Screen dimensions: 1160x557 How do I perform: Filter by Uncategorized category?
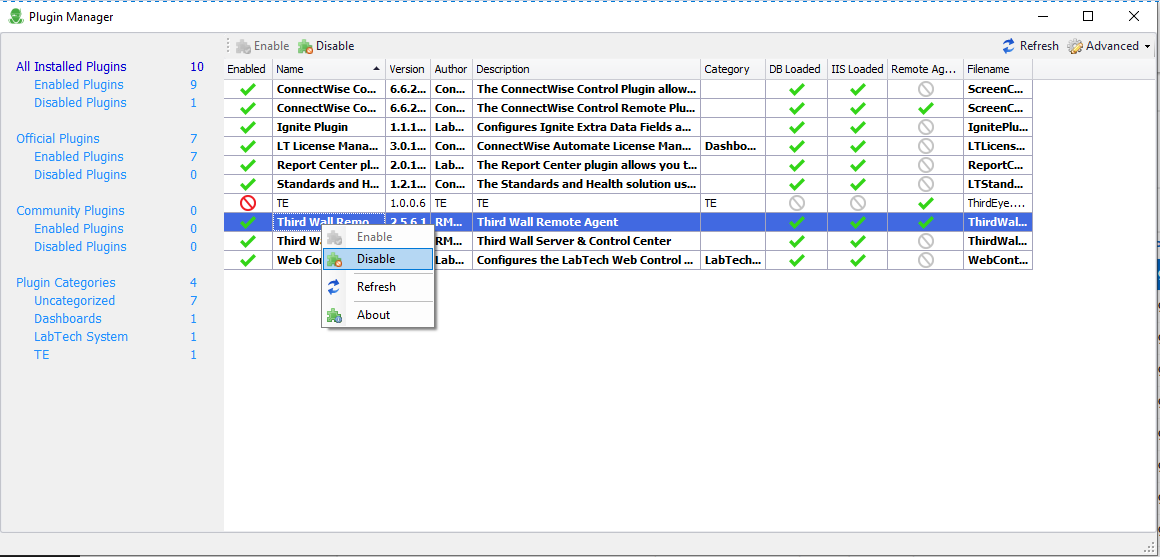74,301
